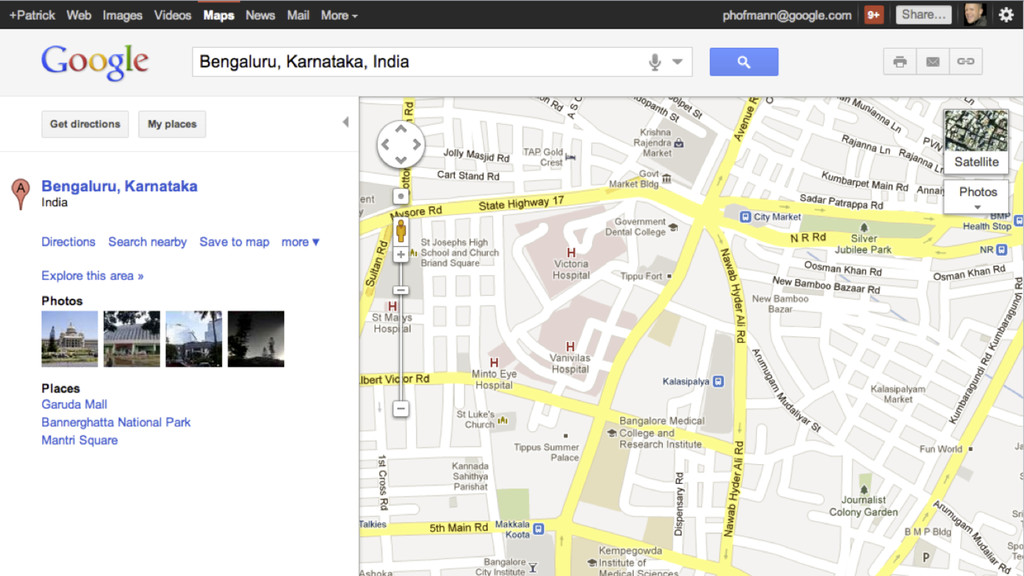Pan the map right with the arrow
Viewport: 1024px width, 576px height.
click(x=416, y=144)
